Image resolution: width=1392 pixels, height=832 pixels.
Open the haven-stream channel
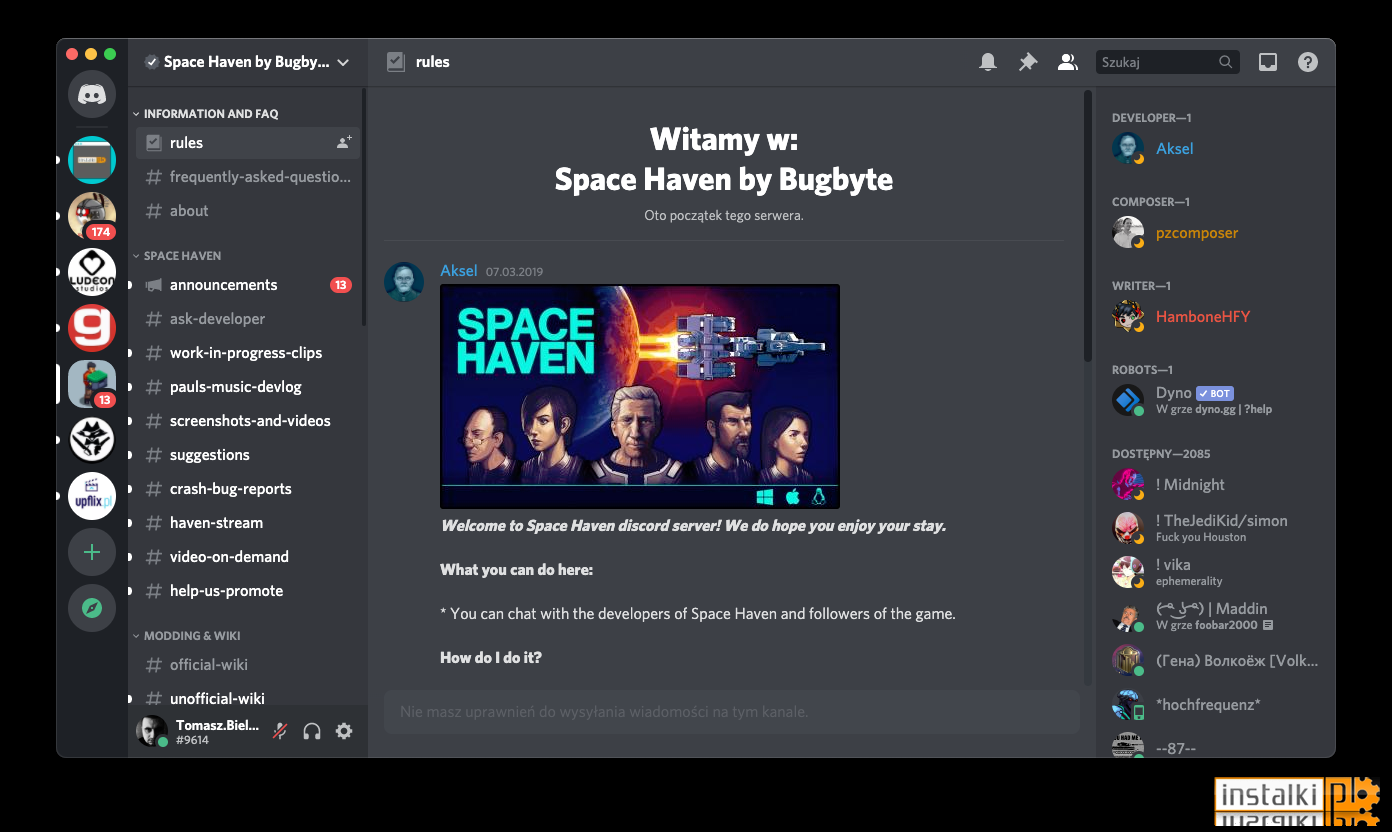coord(248,523)
